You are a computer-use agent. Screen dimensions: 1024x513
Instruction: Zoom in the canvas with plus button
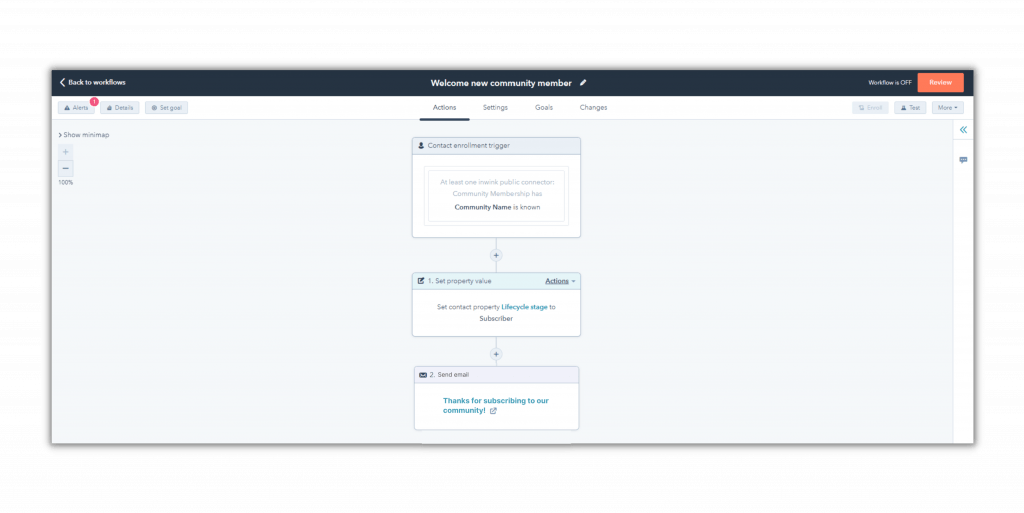tap(66, 152)
